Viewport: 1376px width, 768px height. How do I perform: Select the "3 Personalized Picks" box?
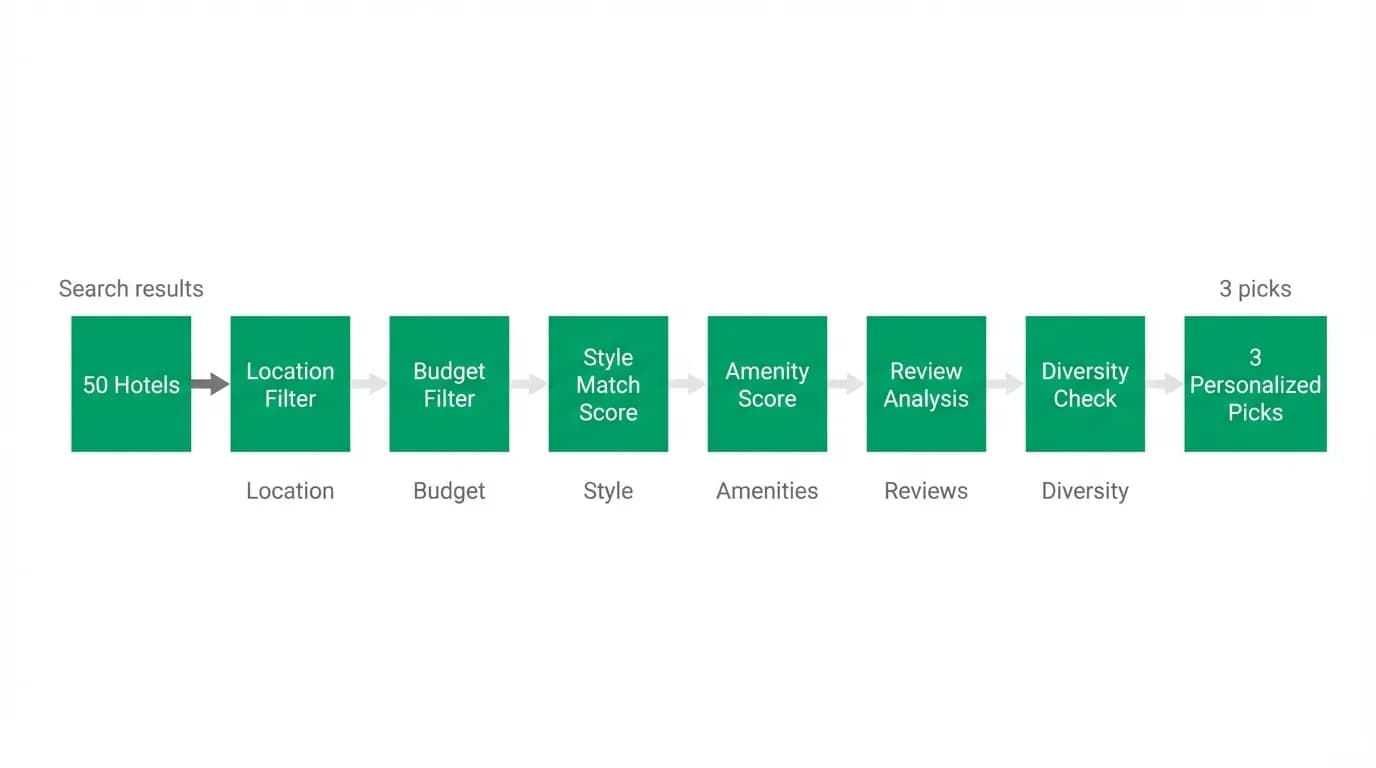point(1255,384)
